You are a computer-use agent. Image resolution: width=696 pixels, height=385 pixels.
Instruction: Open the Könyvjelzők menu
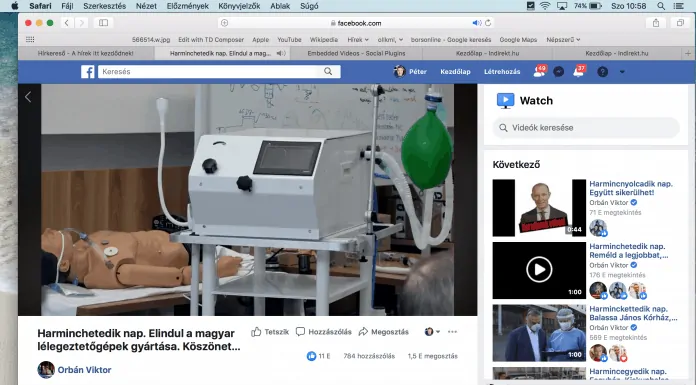239,6
